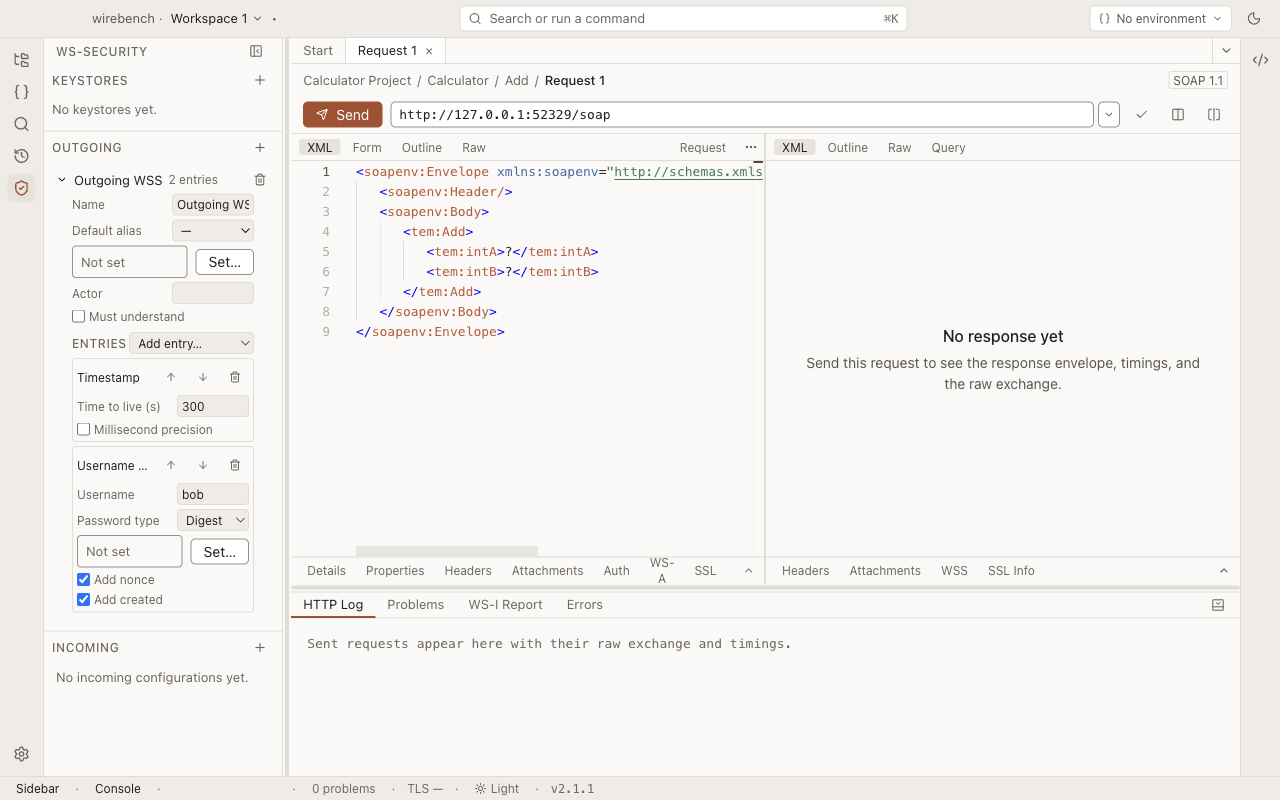Open the Default alias dropdown

pos(213,230)
